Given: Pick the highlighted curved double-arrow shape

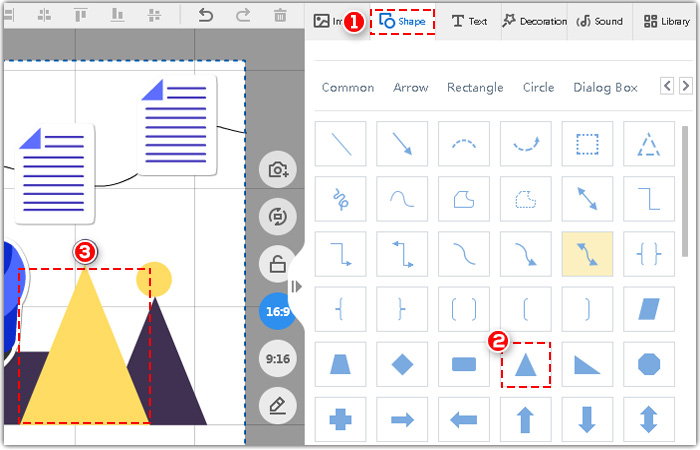Looking at the screenshot, I should tap(588, 254).
